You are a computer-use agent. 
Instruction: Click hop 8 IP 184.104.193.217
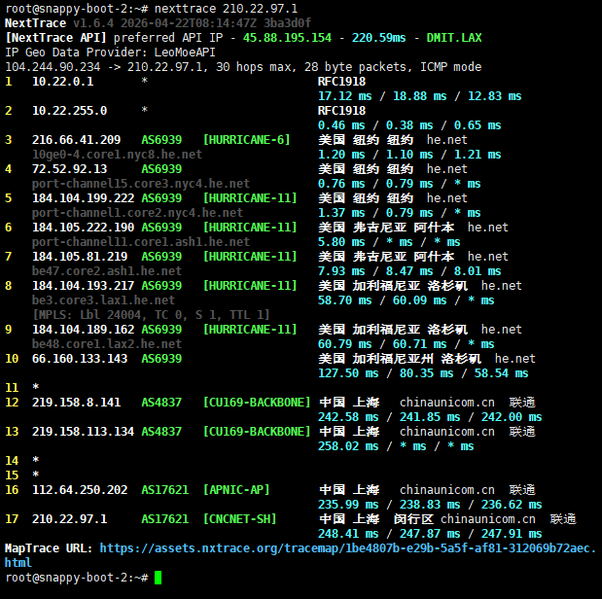pyautogui.click(x=83, y=286)
